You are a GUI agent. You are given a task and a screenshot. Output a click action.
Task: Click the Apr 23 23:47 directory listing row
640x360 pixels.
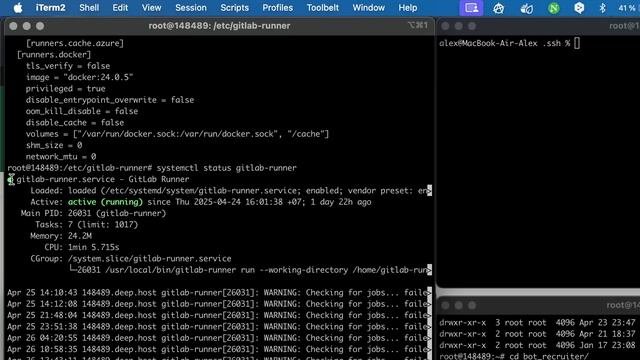537,322
